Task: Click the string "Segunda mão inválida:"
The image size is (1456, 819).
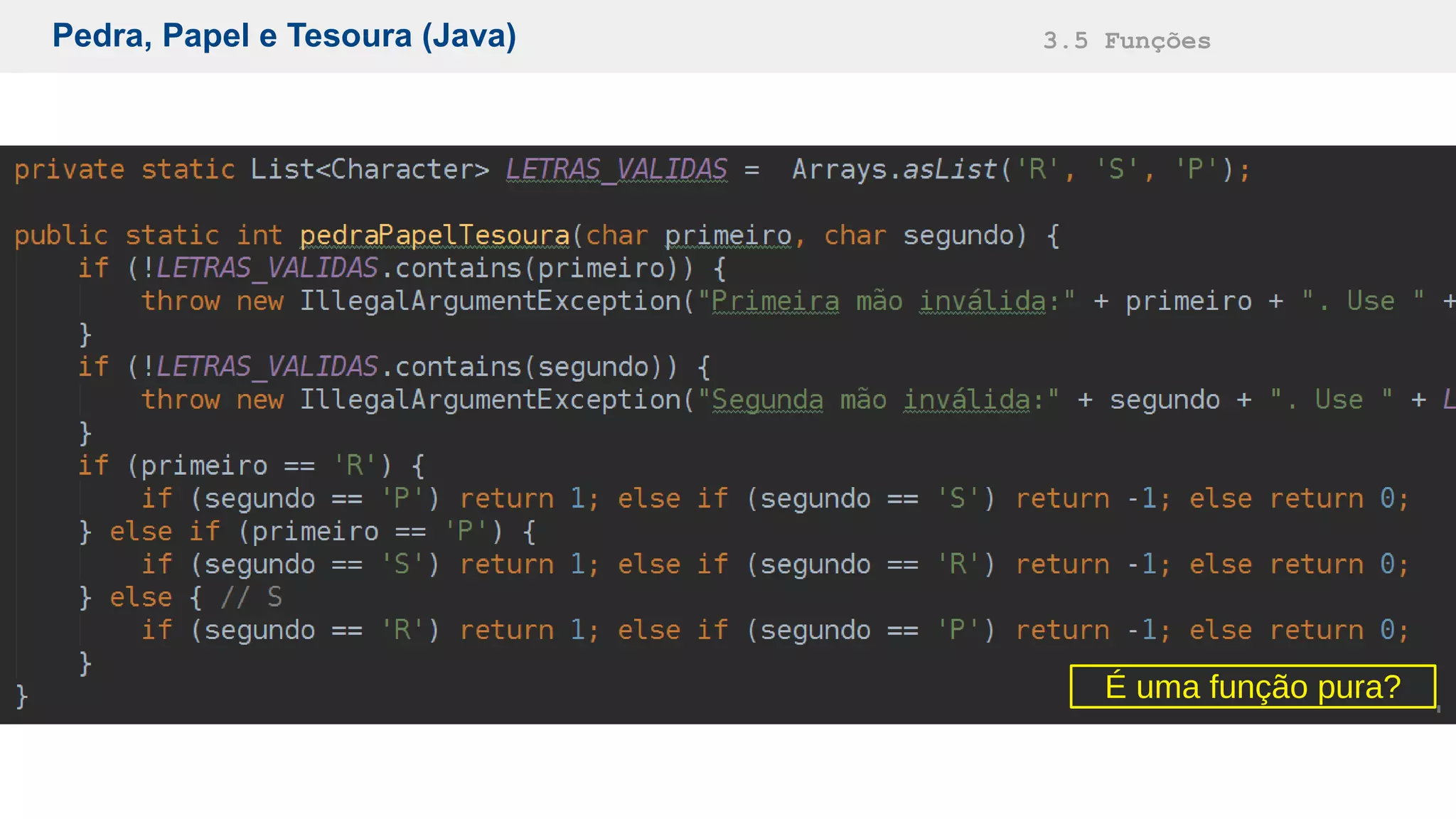Action: [x=878, y=400]
